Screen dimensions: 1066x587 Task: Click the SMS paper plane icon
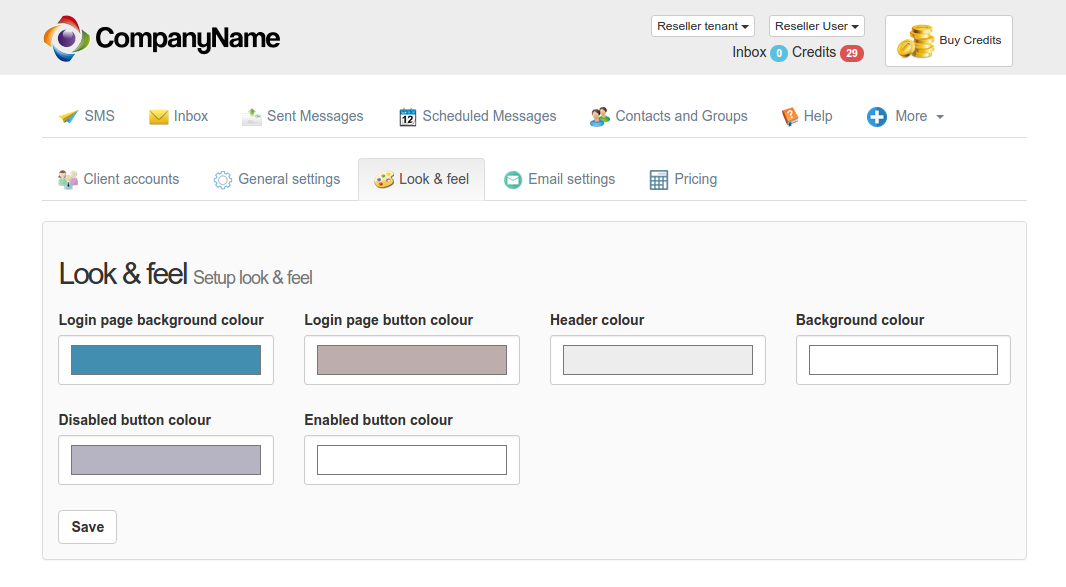[x=68, y=117]
